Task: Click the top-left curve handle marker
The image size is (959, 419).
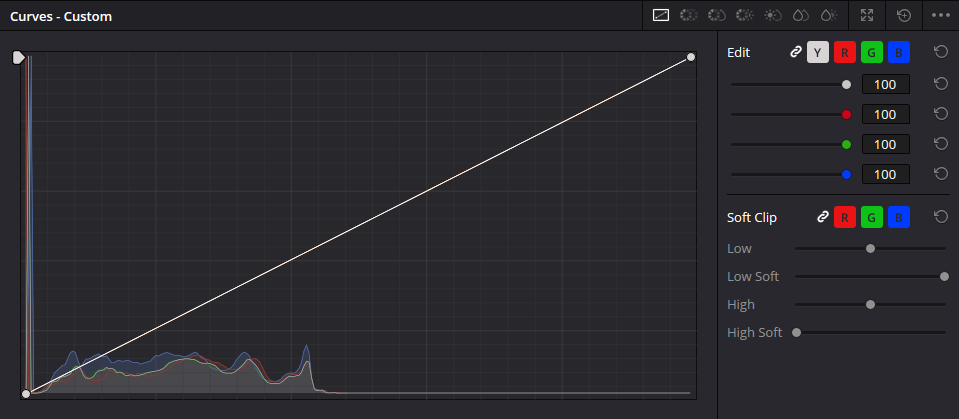Action: 18,57
